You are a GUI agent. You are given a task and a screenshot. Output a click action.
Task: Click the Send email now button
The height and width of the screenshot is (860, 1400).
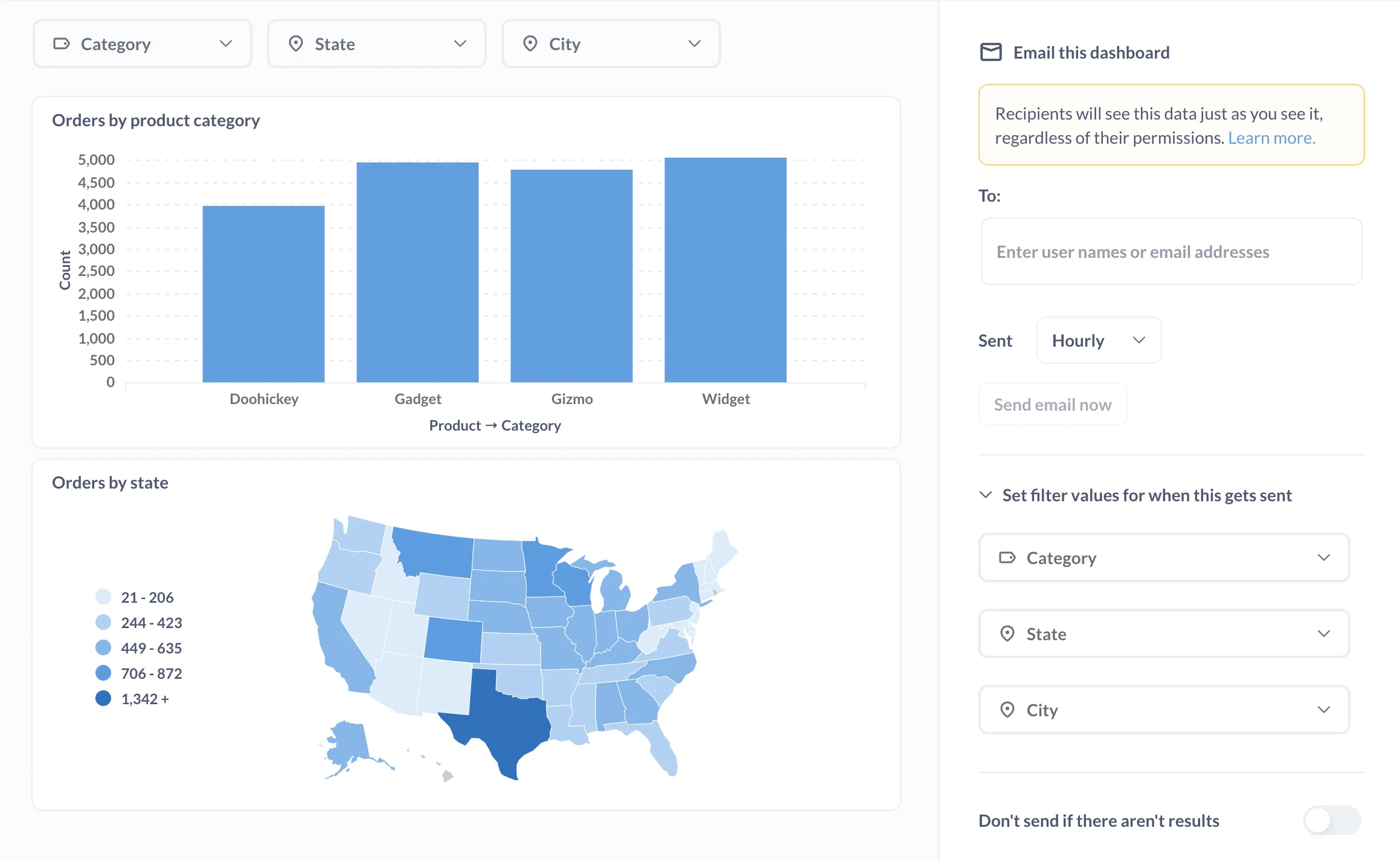1053,404
